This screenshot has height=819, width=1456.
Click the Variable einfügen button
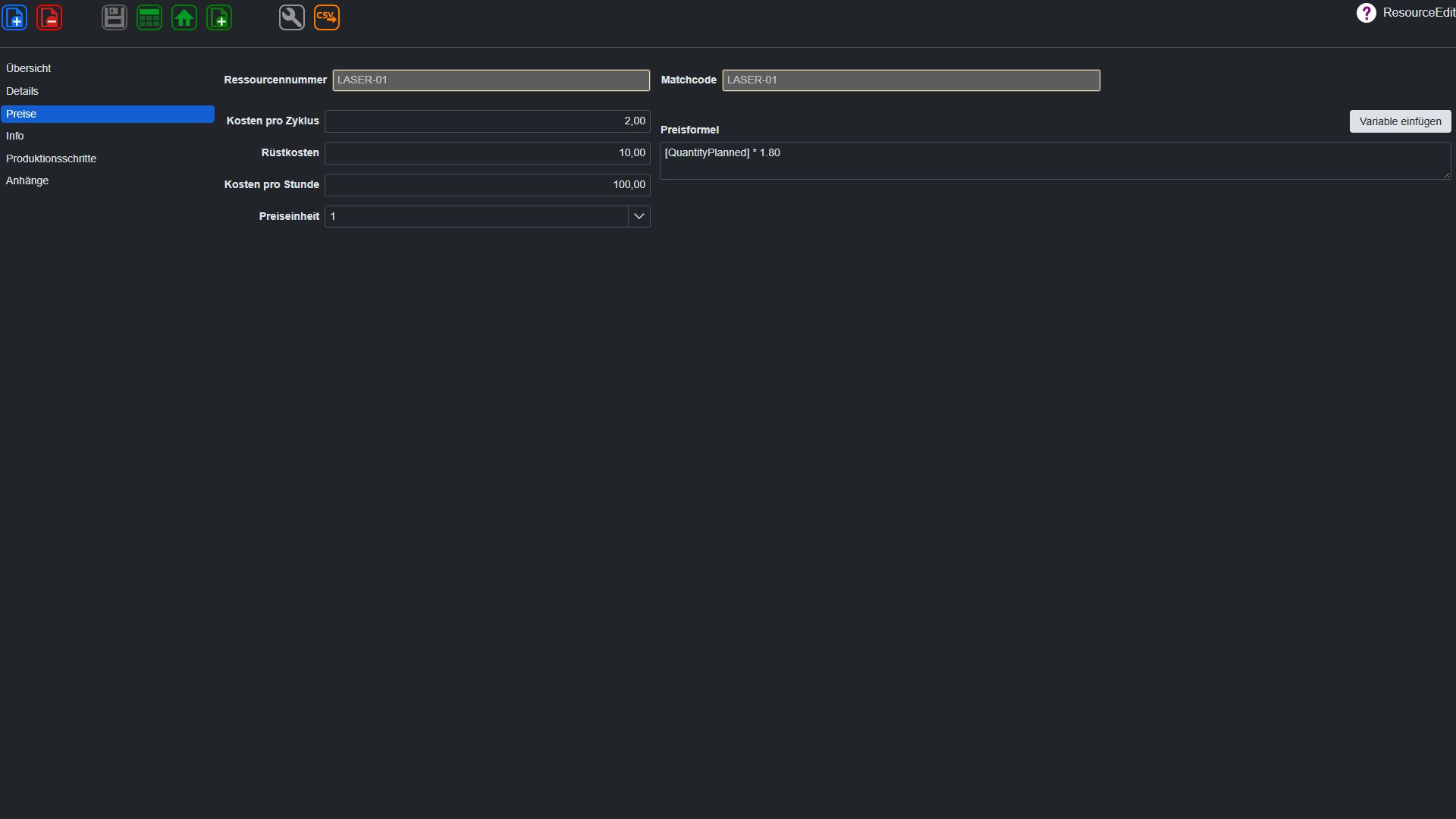pyautogui.click(x=1400, y=121)
